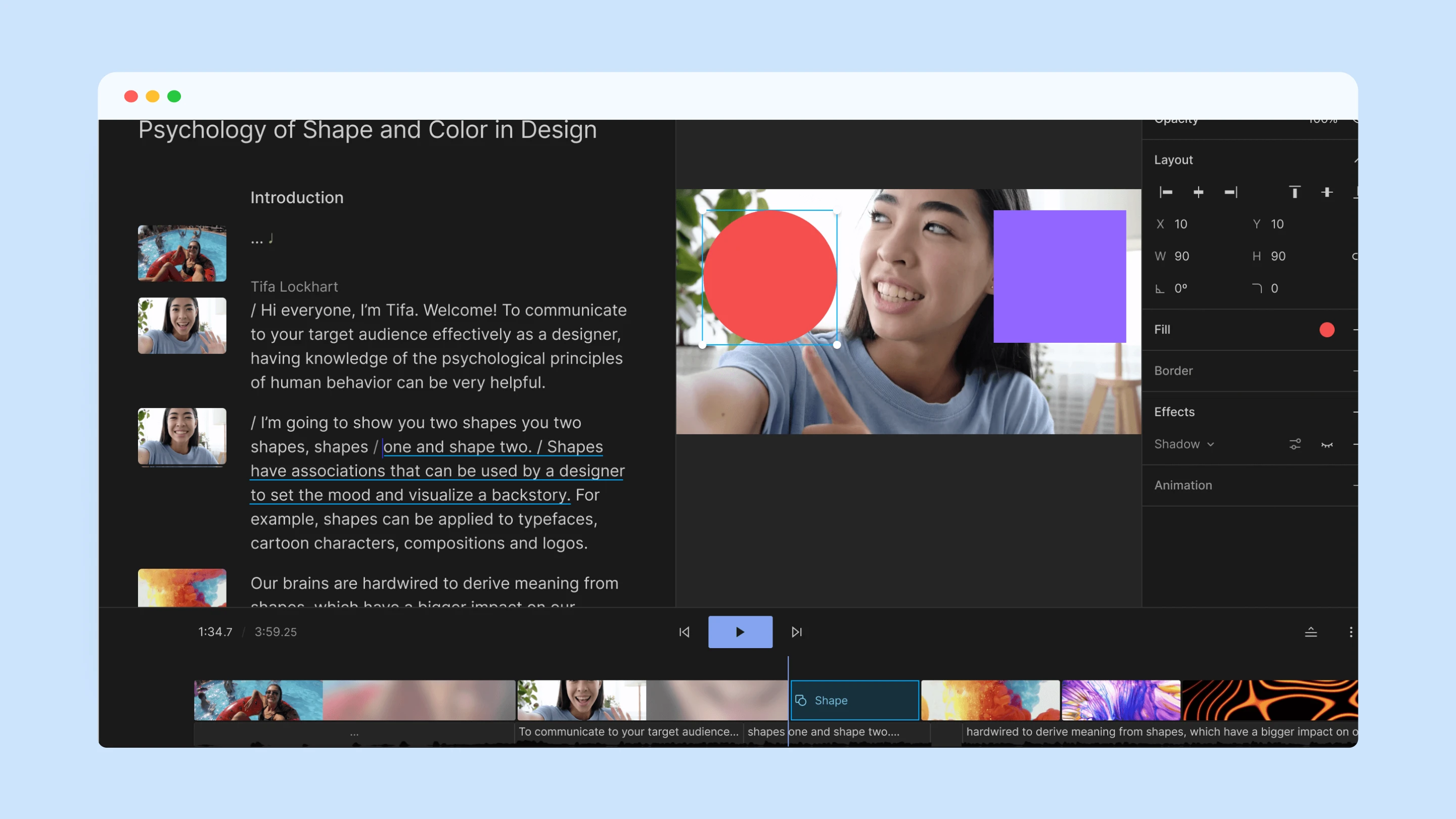Image resolution: width=1456 pixels, height=819 pixels.
Task: Toggle timeline visibility icon in playback bar
Action: coord(1310,632)
